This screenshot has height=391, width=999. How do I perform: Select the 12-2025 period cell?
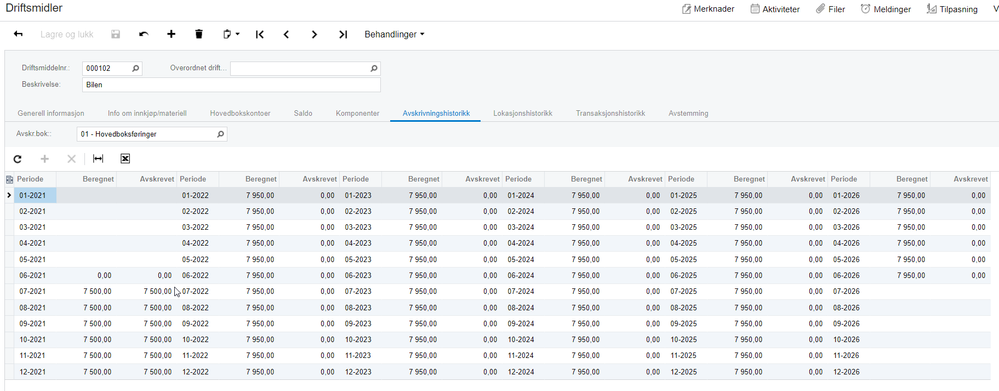point(686,372)
